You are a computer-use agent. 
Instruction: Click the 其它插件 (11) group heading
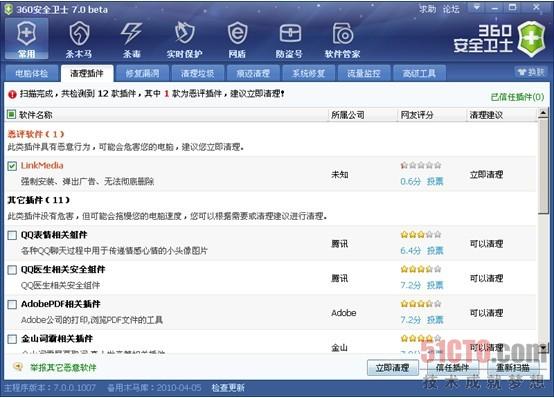39,200
